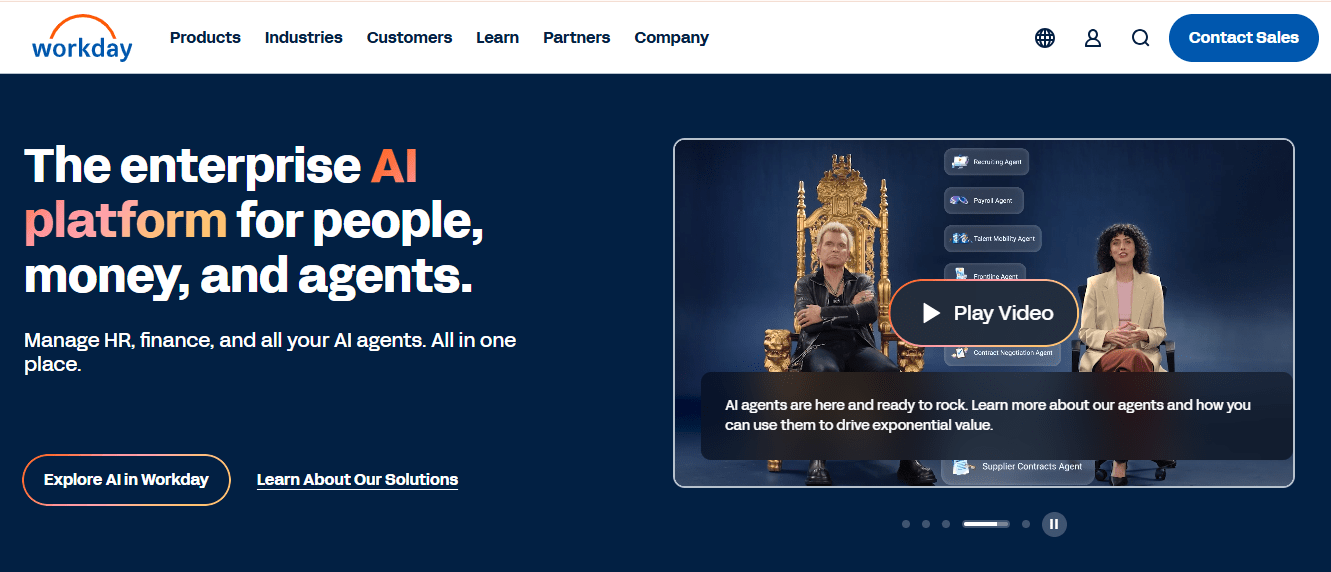The width and height of the screenshot is (1331, 572).
Task: Click the Workday logo
Action: click(82, 38)
